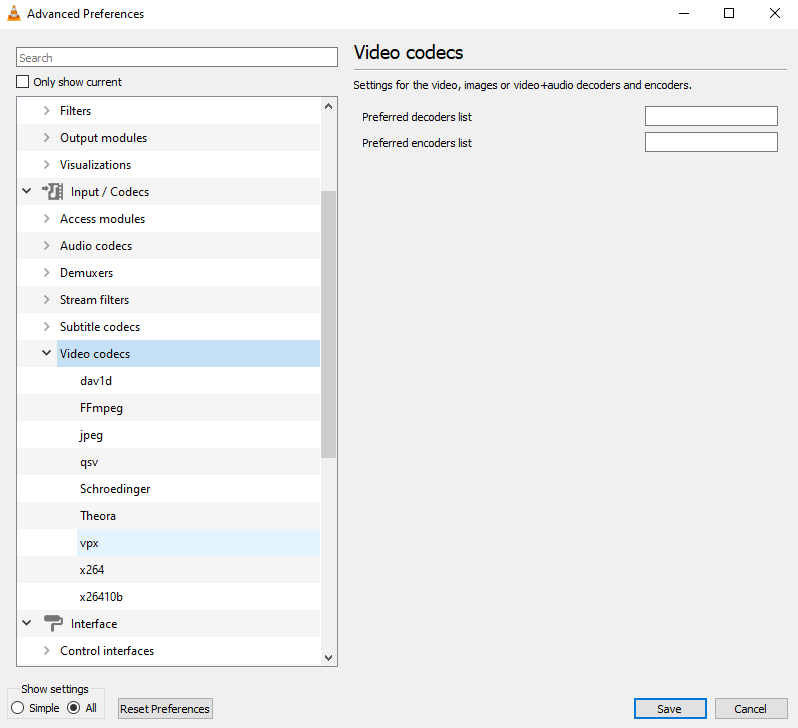798x728 pixels.
Task: Maximize the Advanced Preferences window
Action: click(x=729, y=13)
